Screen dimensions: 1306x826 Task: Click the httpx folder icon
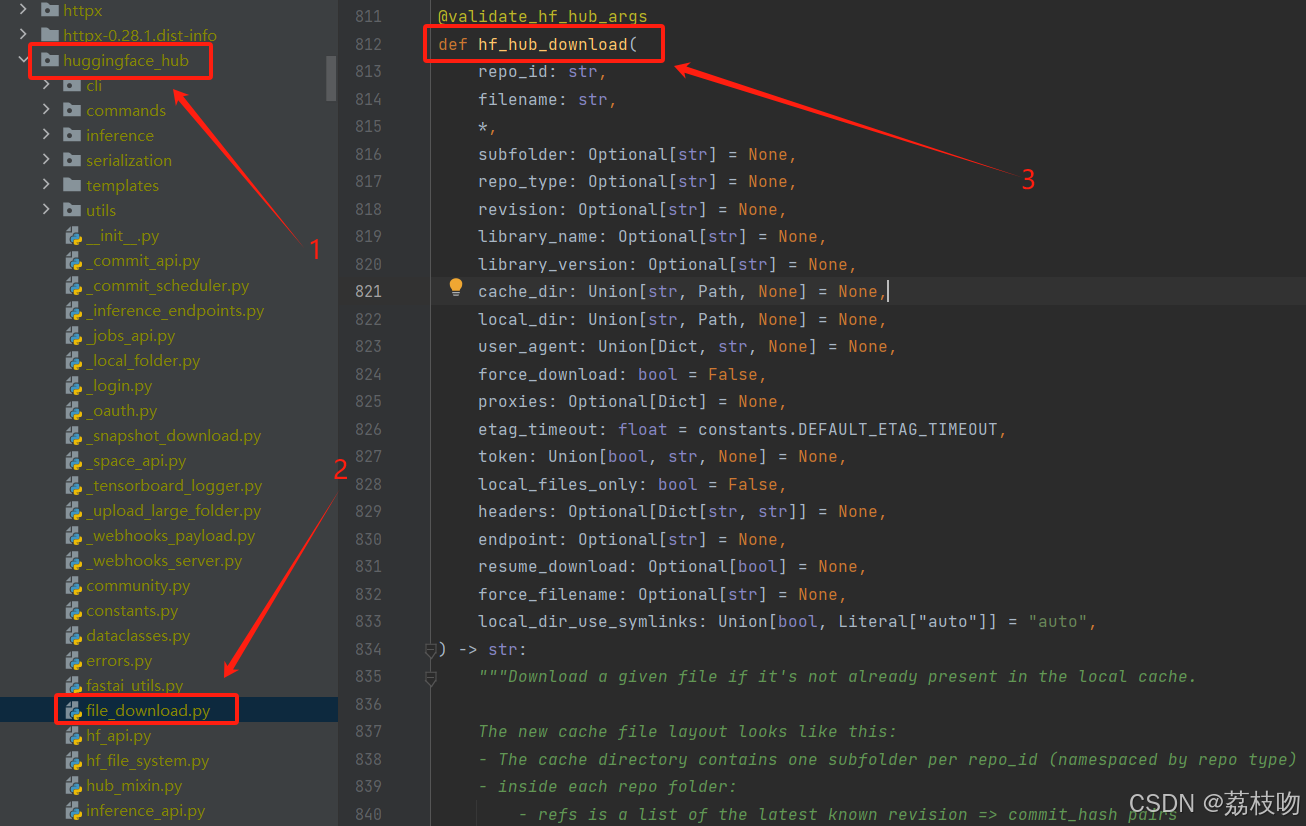tap(48, 10)
